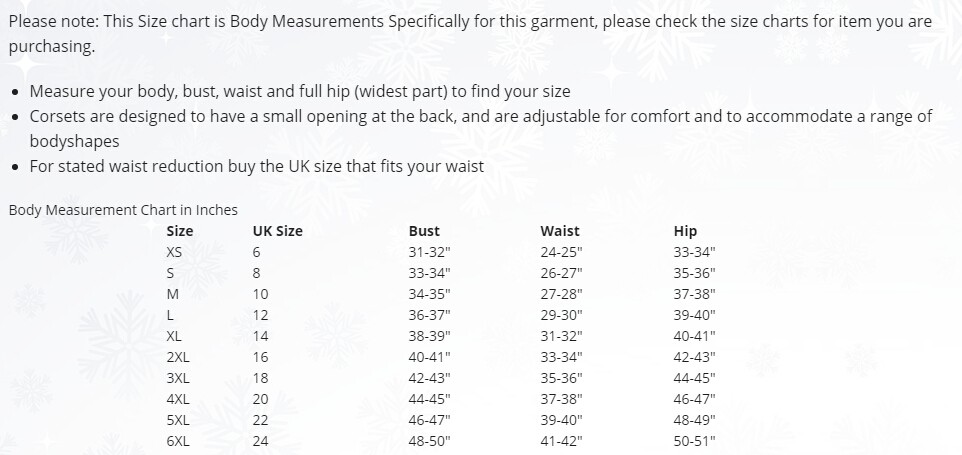
Task: Click UK size 24 cell
Action: point(261,441)
